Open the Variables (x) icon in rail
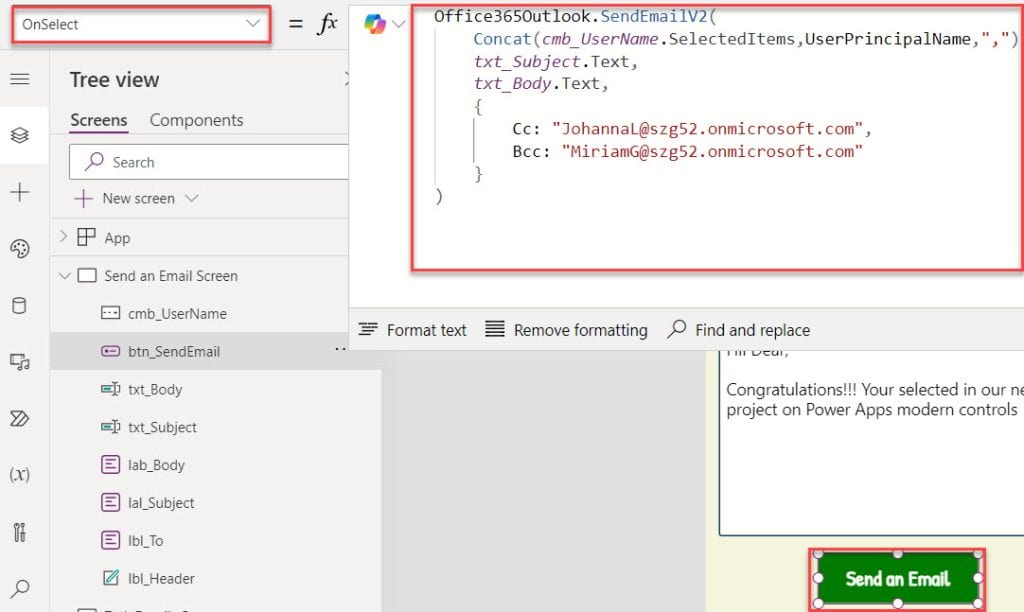Screen dimensions: 1024x612 coord(20,474)
